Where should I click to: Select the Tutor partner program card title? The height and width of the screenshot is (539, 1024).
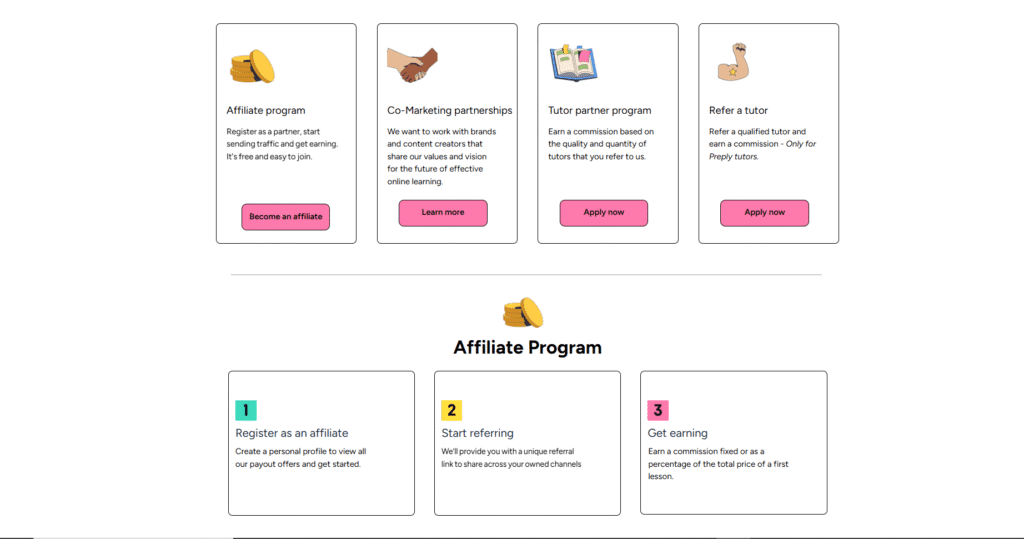click(x=600, y=110)
